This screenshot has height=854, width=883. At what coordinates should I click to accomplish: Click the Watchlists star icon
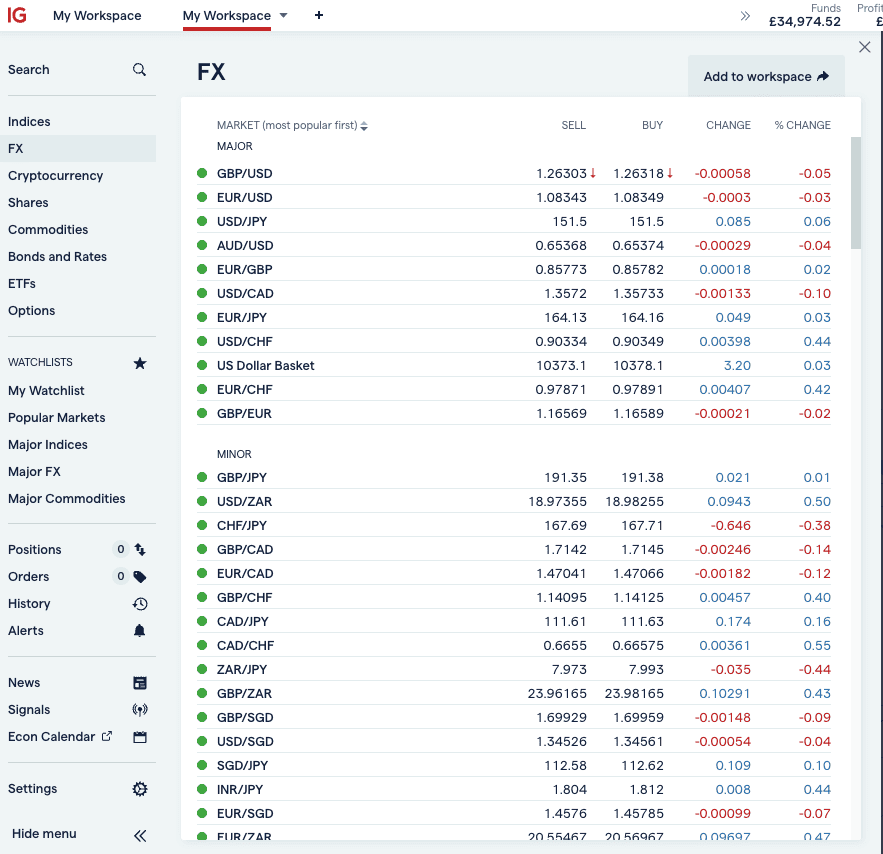tap(140, 363)
